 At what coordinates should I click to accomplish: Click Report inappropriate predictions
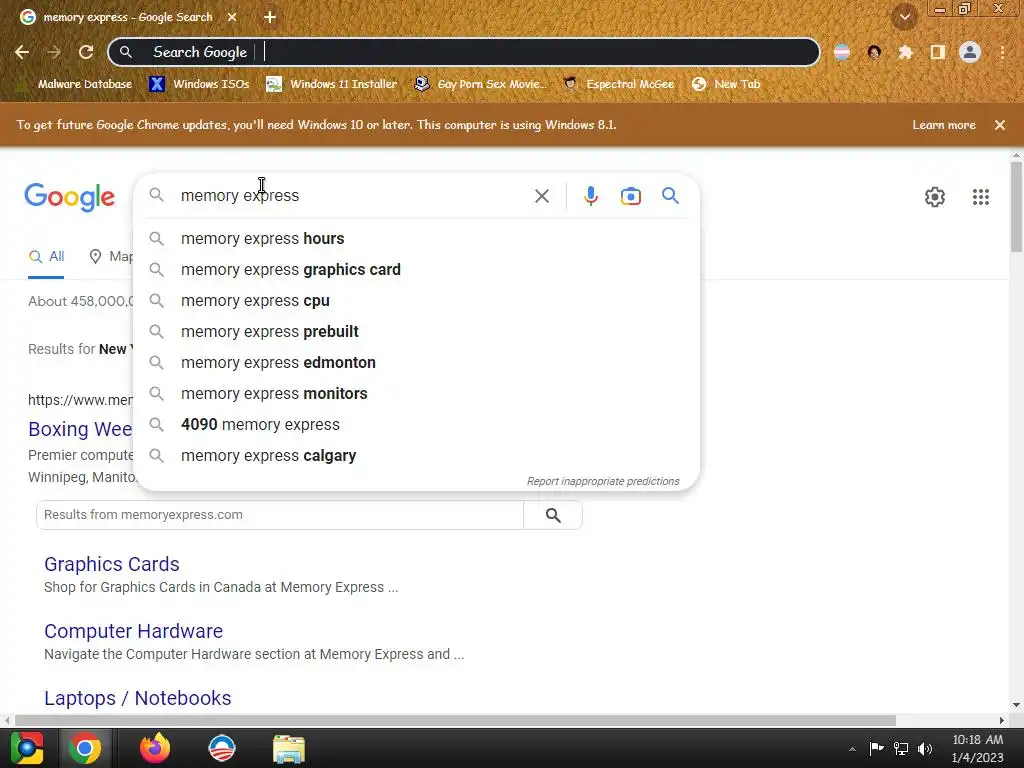click(603, 481)
